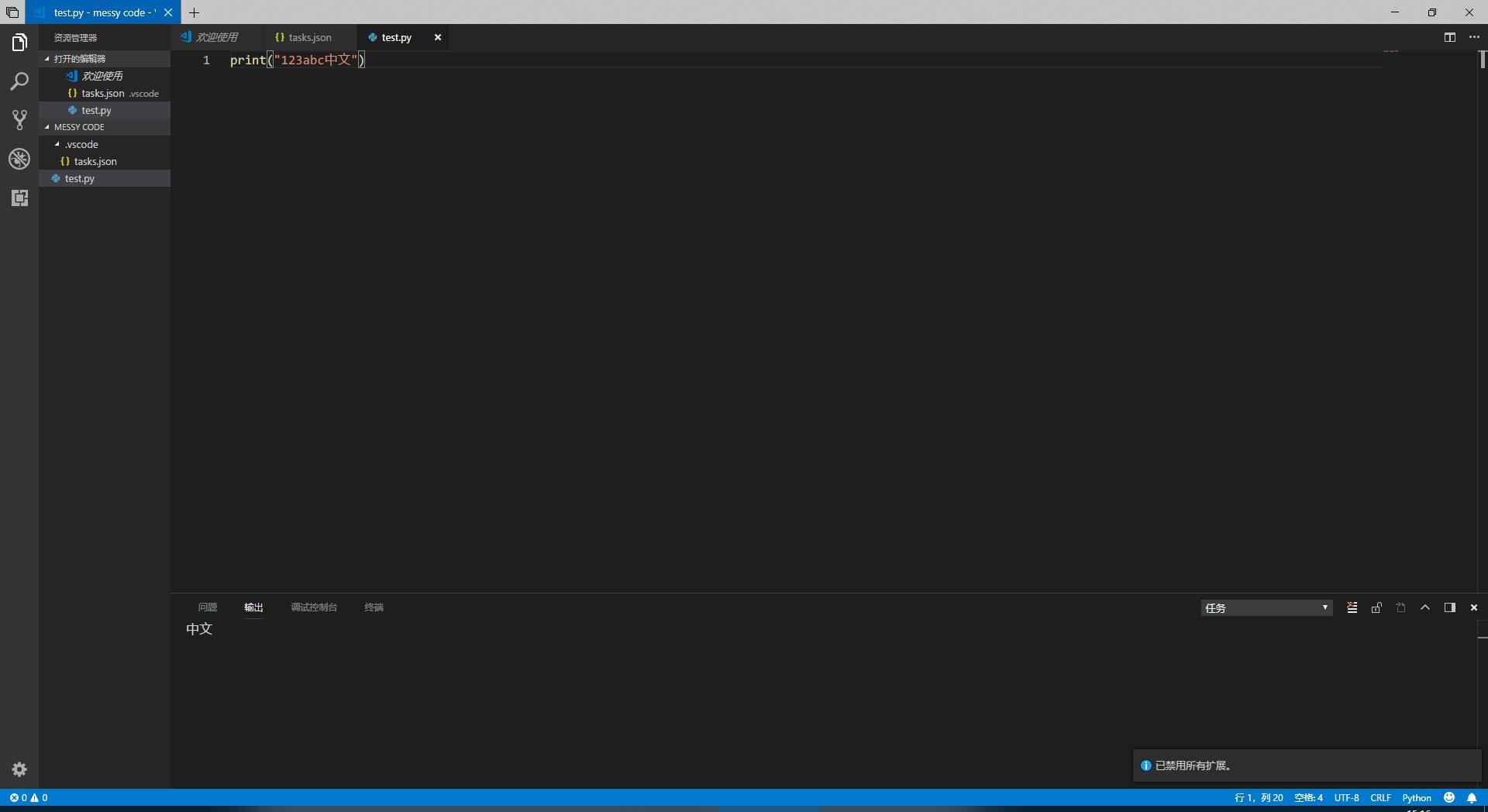Screen dimensions: 1488x812
Task: Open the Search view in activity bar
Action: click(x=19, y=81)
